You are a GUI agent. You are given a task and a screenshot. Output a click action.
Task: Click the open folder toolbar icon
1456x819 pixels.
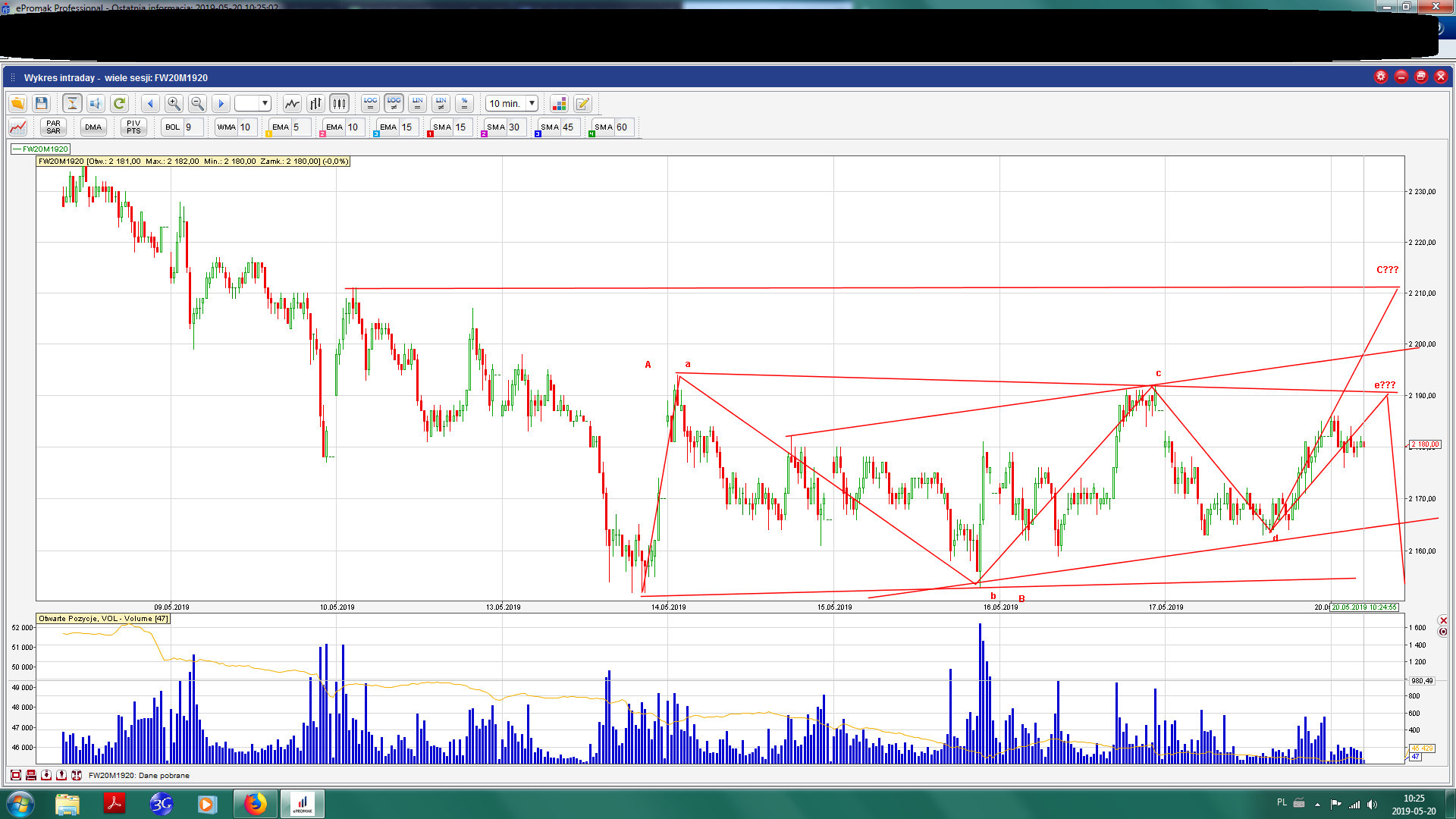click(17, 103)
